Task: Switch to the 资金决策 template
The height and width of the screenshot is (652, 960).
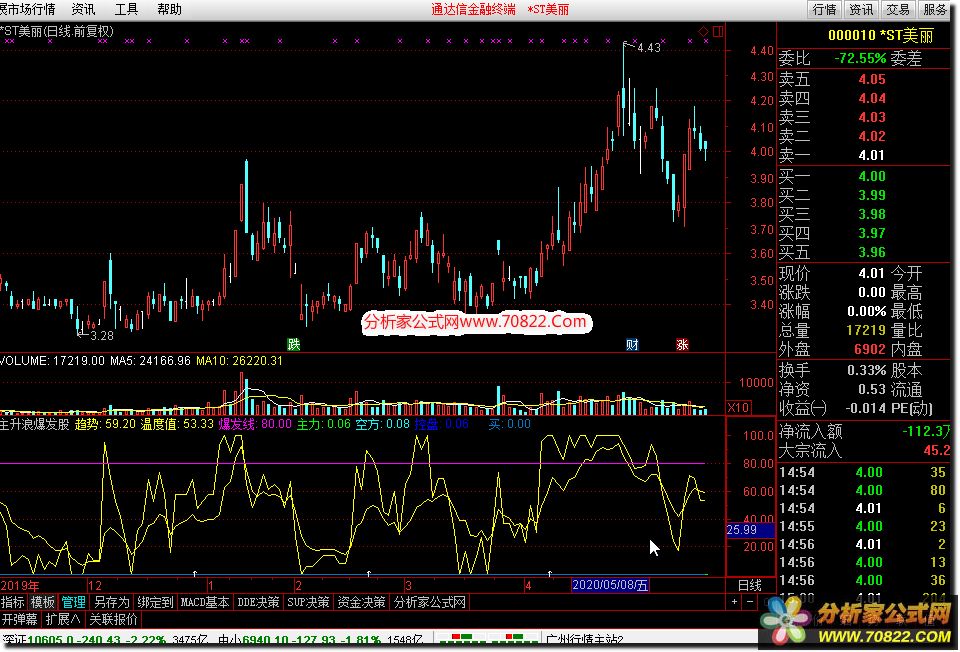Action: click(361, 602)
